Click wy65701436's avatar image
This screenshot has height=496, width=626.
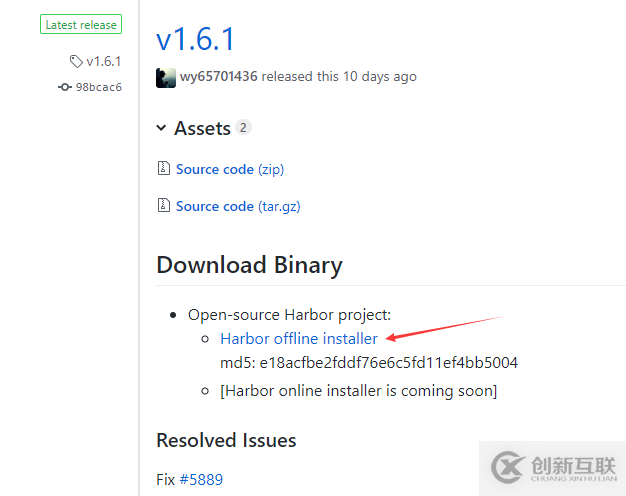[166, 78]
